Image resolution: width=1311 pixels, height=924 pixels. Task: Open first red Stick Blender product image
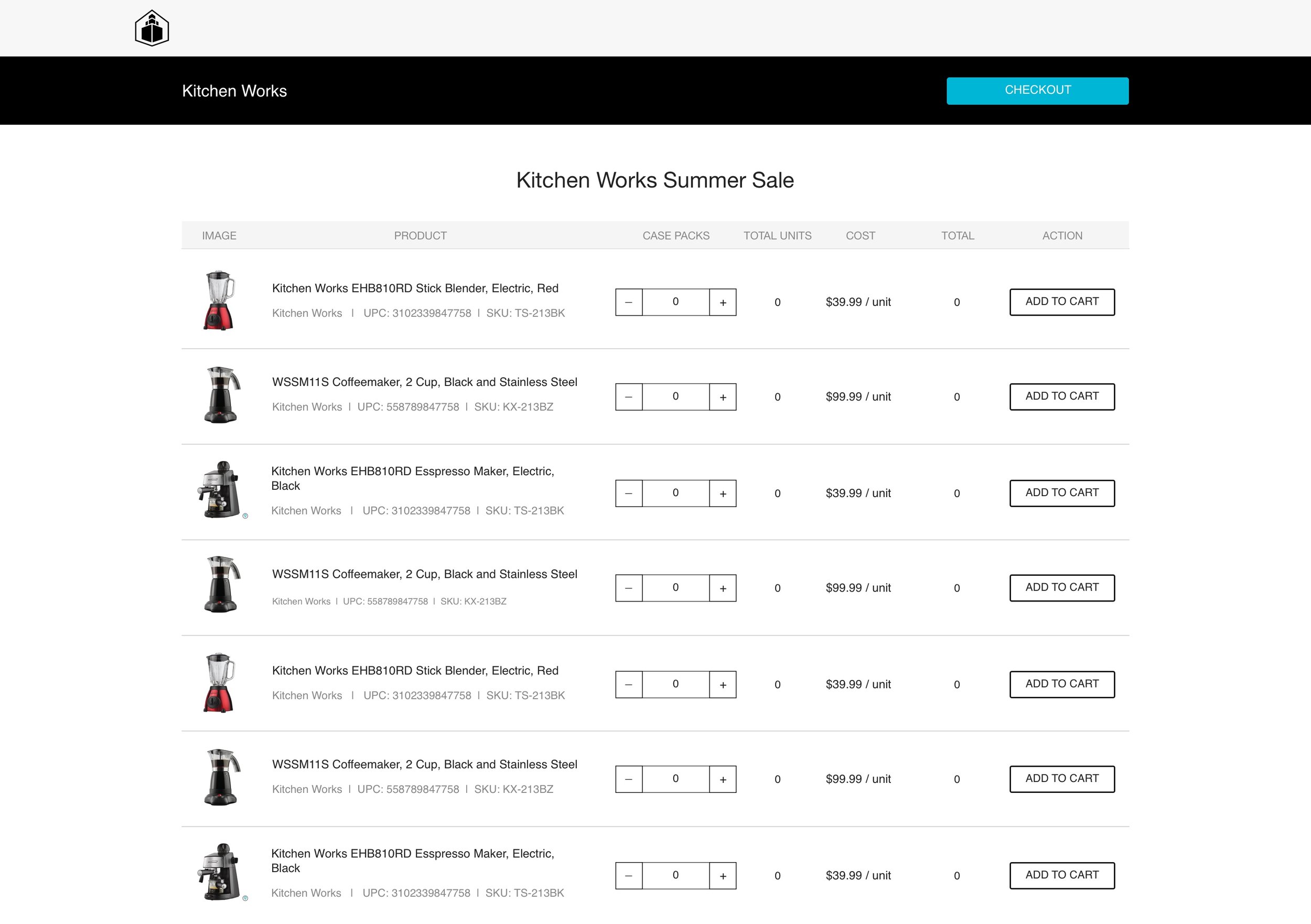pos(219,300)
